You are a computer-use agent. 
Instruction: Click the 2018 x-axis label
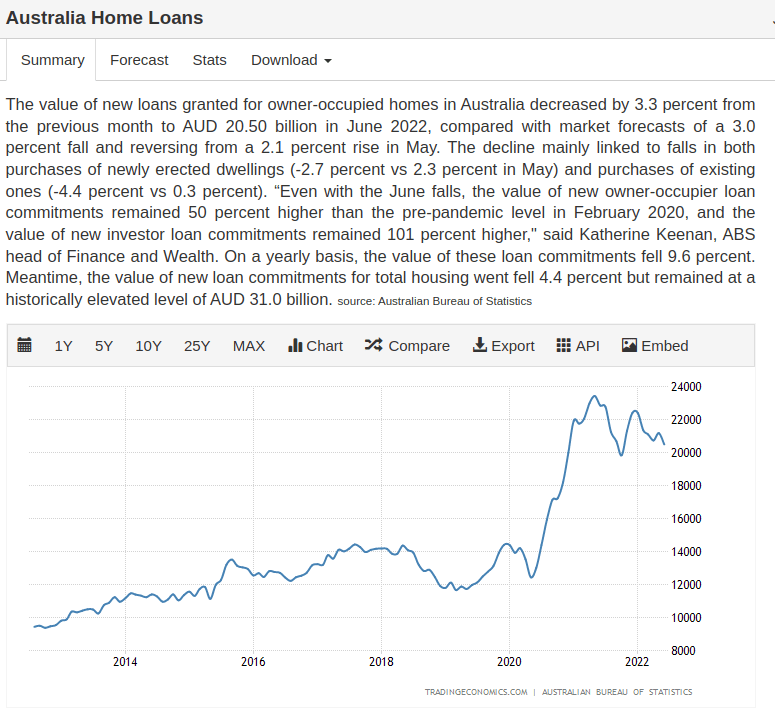point(381,662)
